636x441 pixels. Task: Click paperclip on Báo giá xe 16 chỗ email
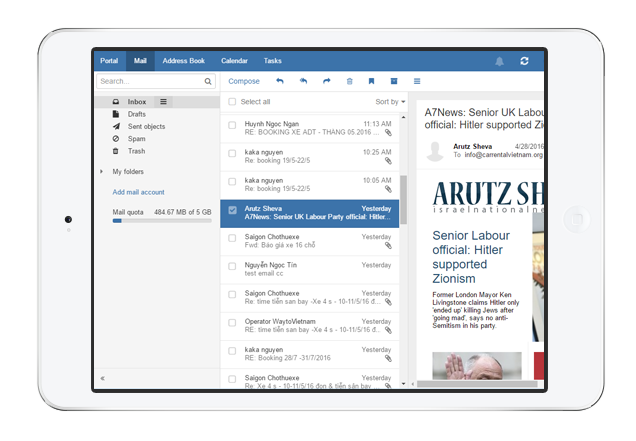388,245
